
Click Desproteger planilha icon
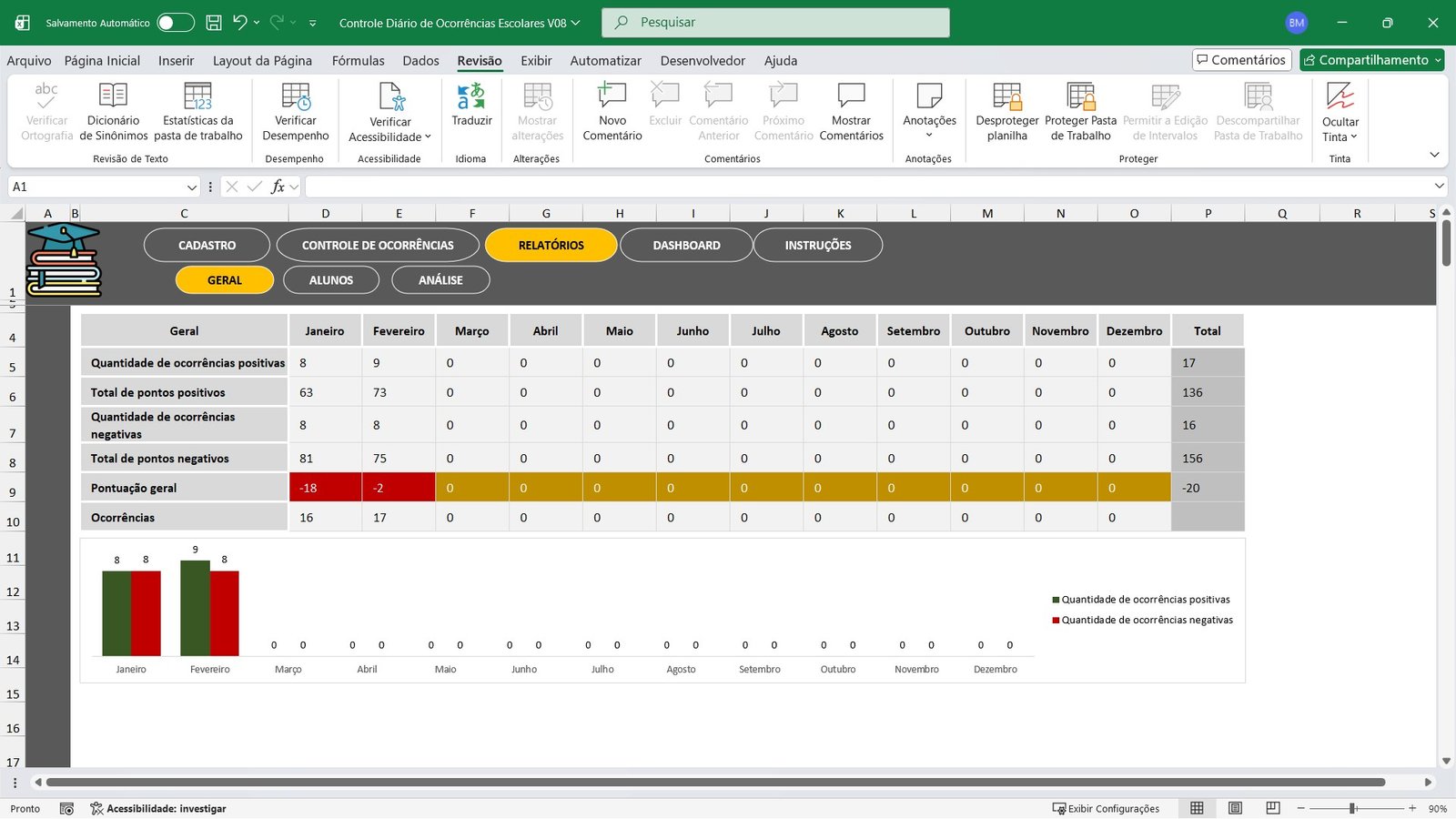click(x=1006, y=111)
